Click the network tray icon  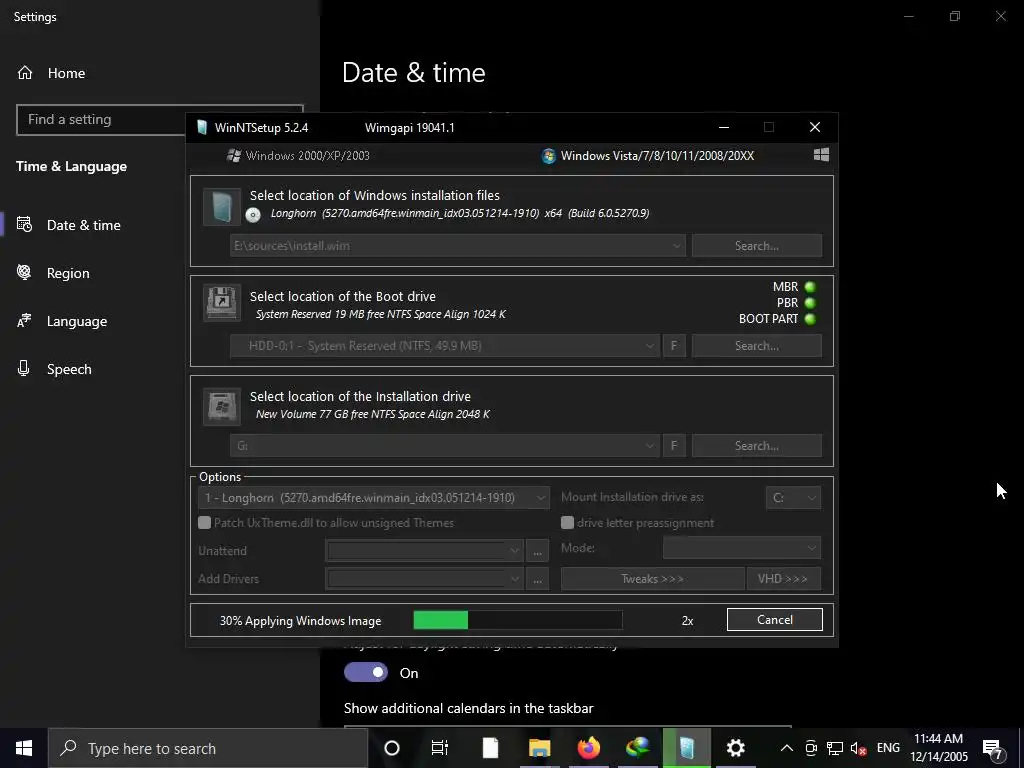[835, 748]
